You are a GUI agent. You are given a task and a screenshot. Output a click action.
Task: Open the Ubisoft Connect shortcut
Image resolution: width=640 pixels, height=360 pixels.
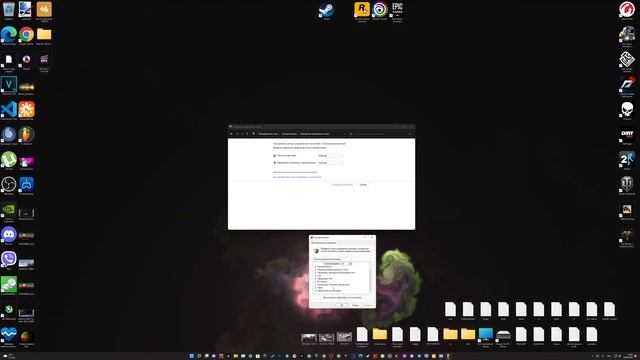380,10
